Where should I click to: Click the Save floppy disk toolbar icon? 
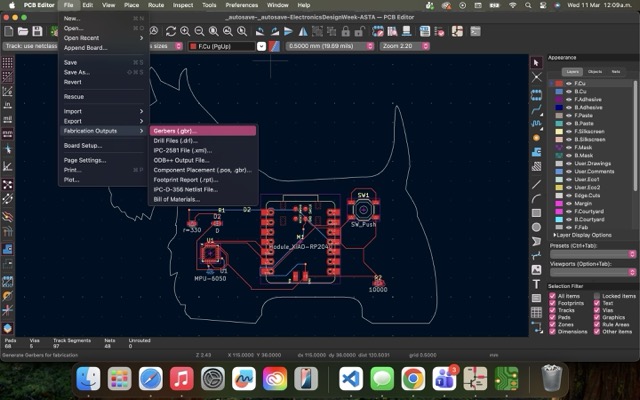click(x=37, y=31)
